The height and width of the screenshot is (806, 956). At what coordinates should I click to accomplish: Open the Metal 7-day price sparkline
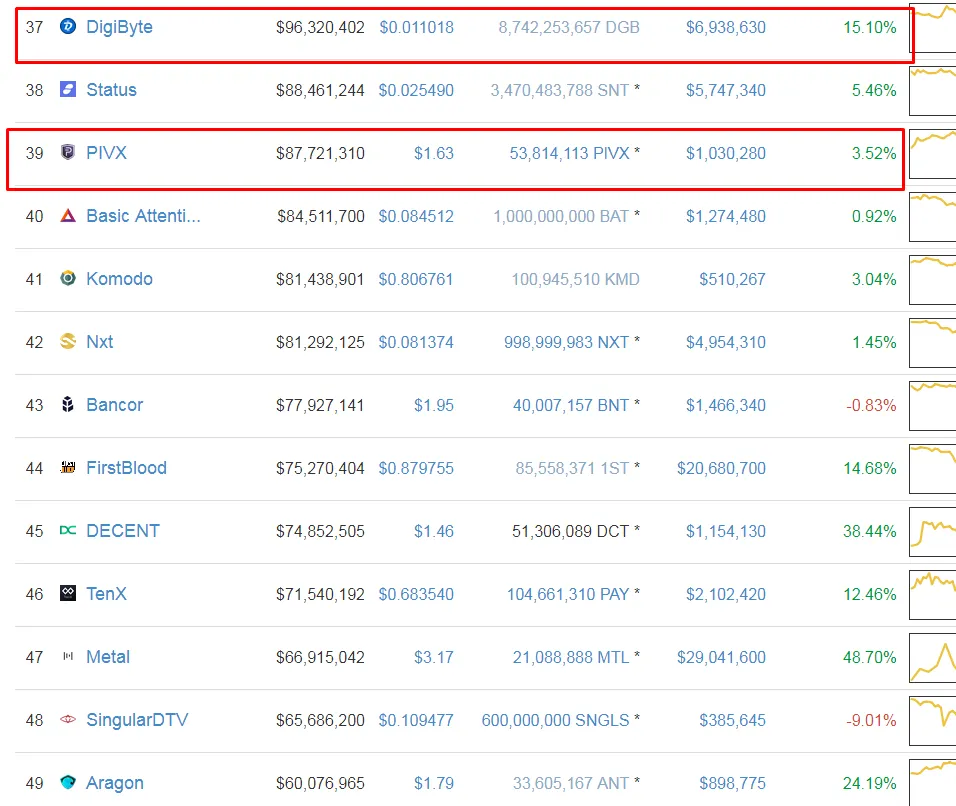click(933, 657)
